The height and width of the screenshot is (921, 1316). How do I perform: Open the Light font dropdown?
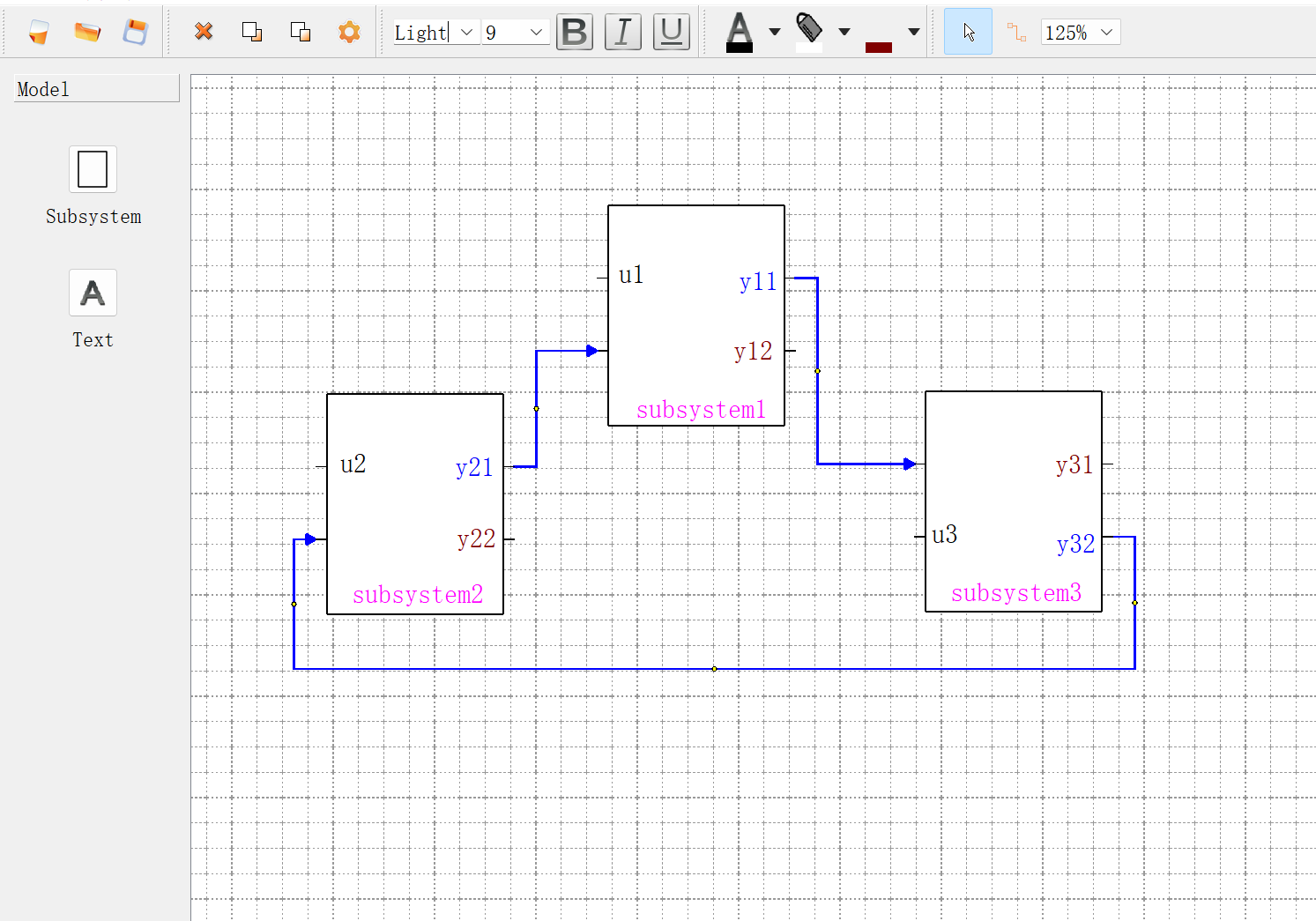click(x=466, y=33)
